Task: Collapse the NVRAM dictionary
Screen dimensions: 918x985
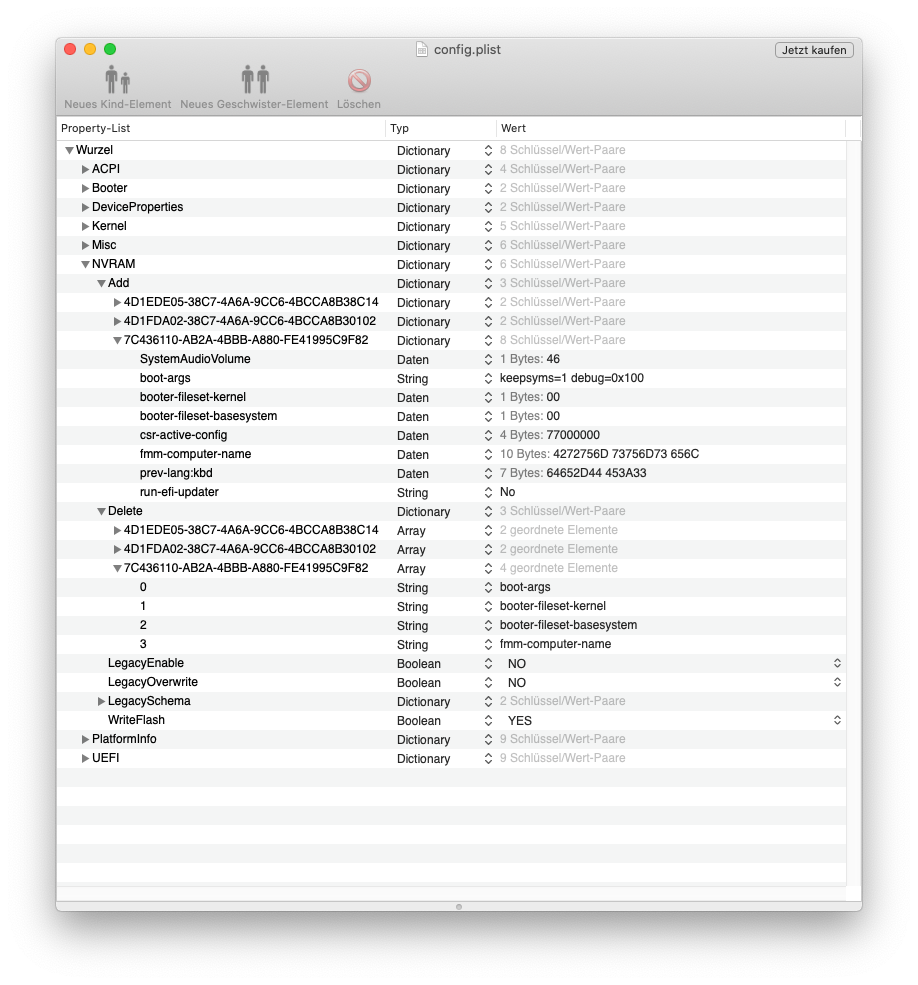Action: pos(85,264)
